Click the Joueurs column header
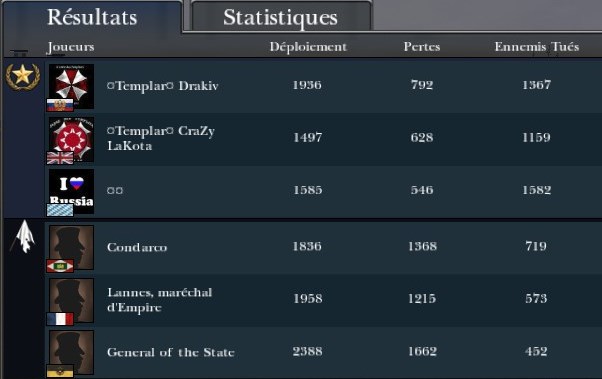The width and height of the screenshot is (602, 379). [71, 47]
